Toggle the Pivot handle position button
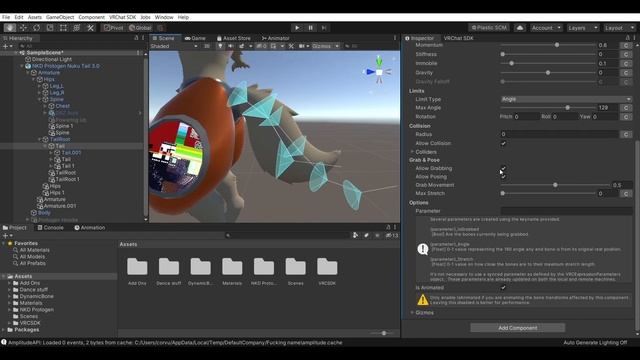 click(x=113, y=28)
